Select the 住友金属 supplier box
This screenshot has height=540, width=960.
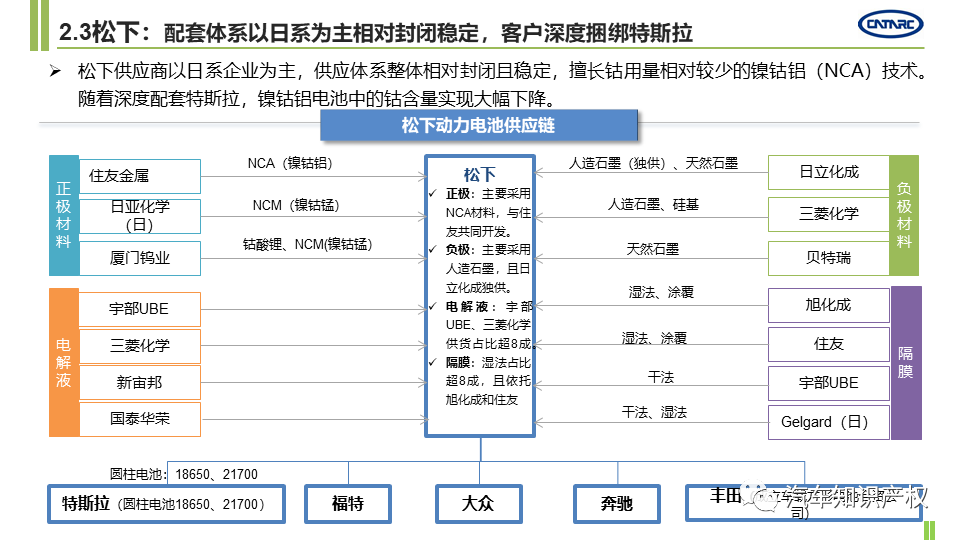coord(140,176)
